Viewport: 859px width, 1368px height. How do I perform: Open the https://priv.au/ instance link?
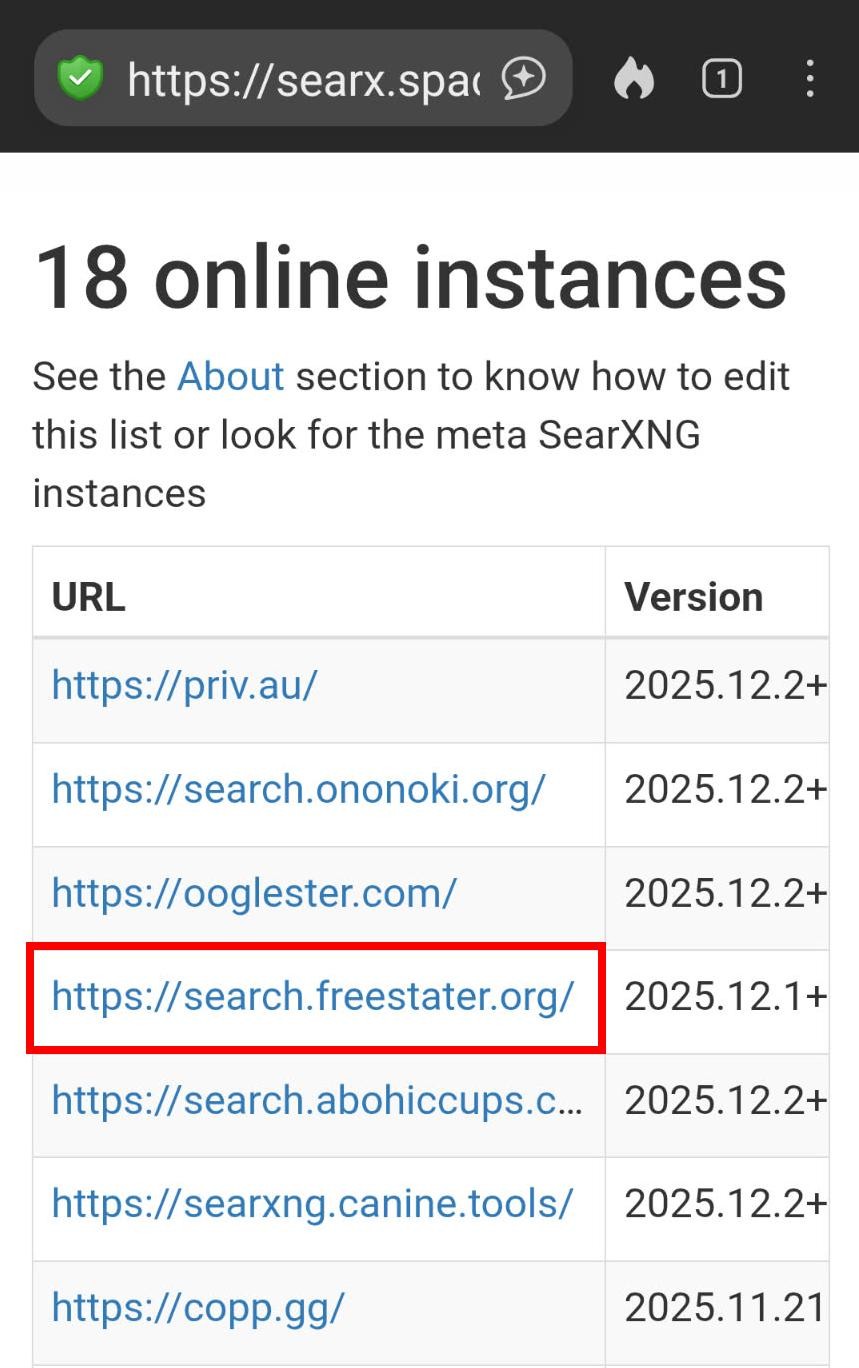click(x=185, y=685)
